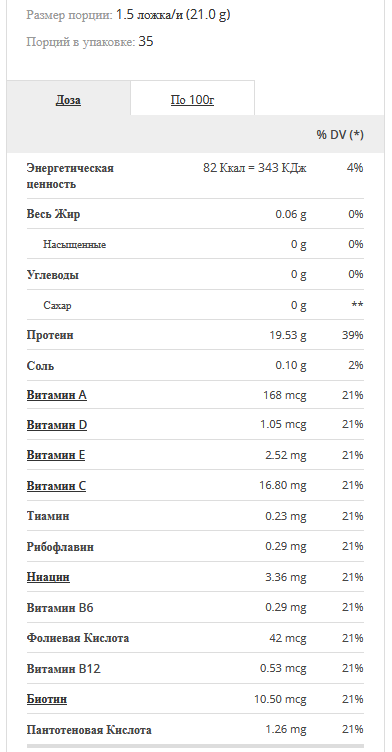Open the Ниацин link
This screenshot has width=392, height=752.
(48, 576)
